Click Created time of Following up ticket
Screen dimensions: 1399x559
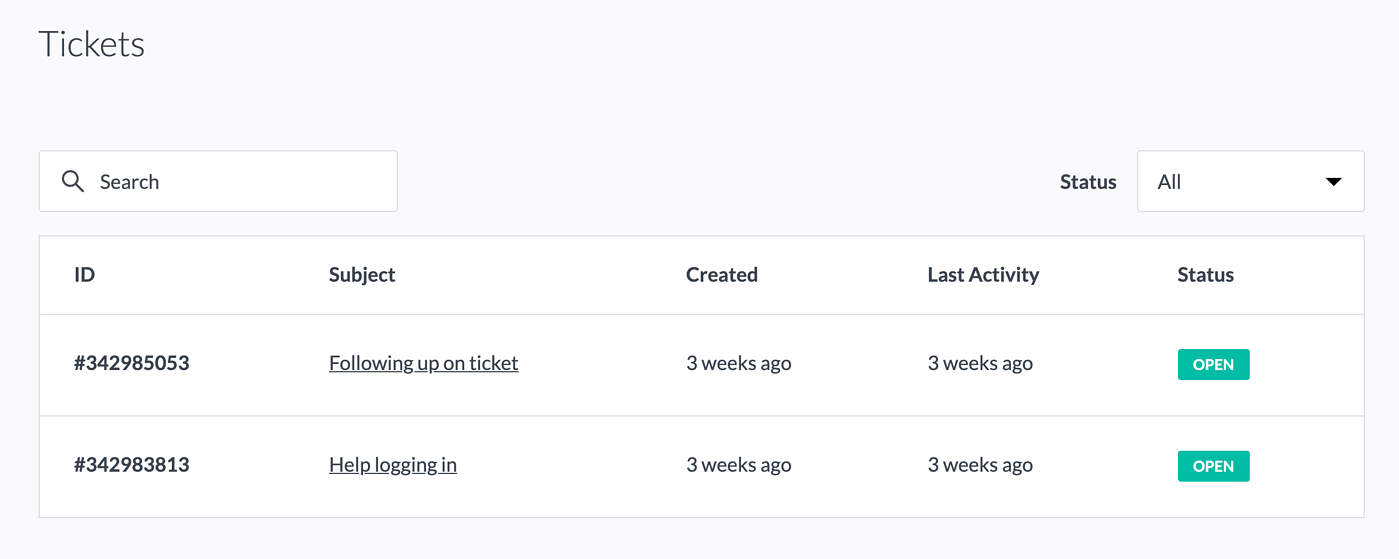pos(739,363)
